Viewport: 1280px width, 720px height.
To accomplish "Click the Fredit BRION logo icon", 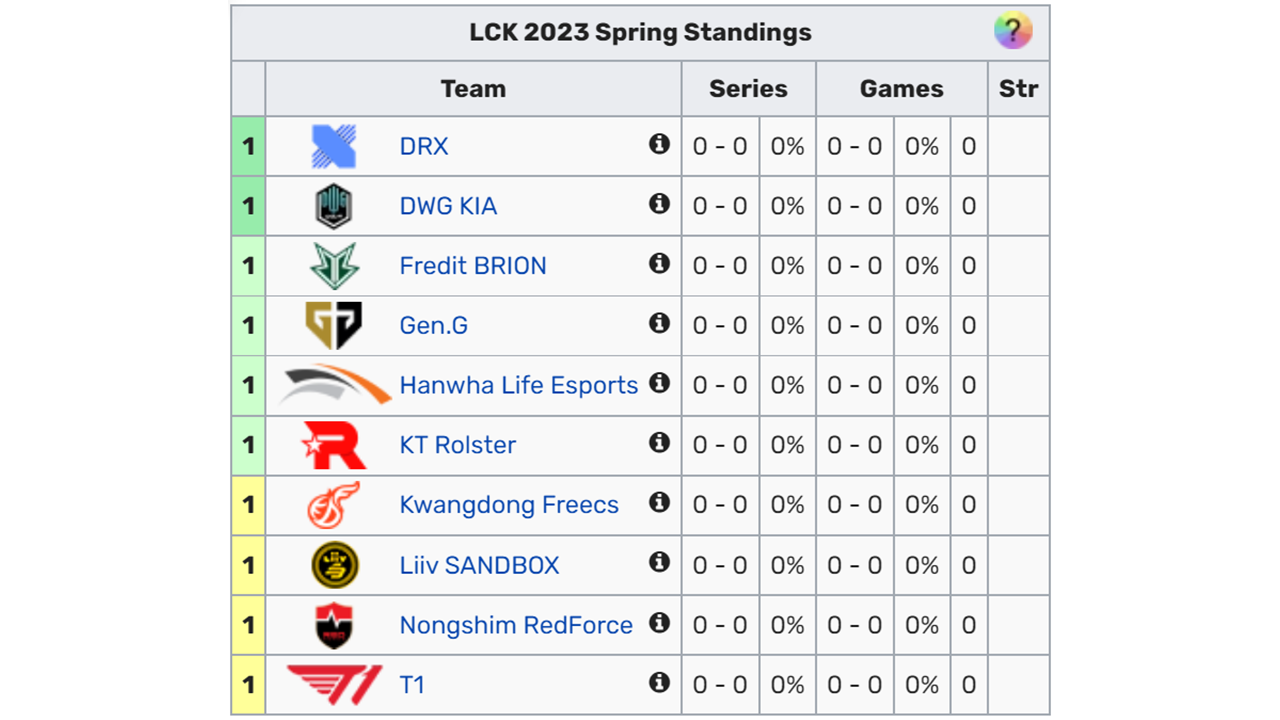I will [x=333, y=266].
